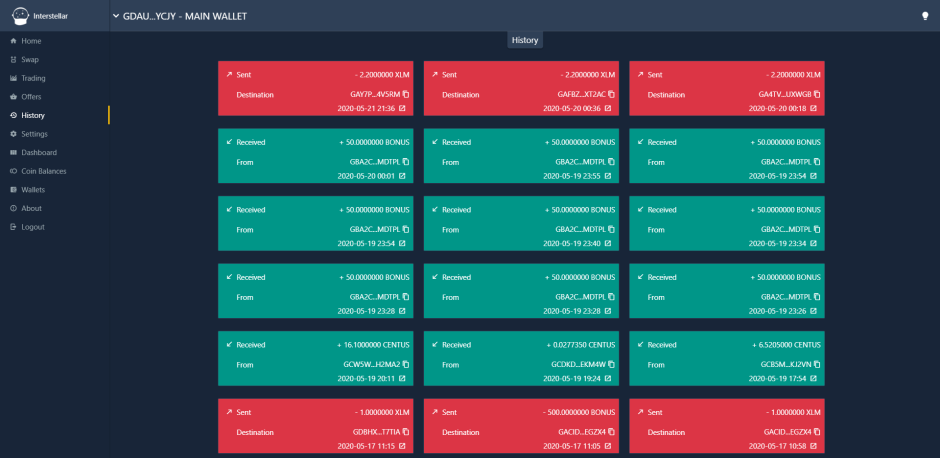Copy sender address GCW5W...H2MA2

point(406,364)
